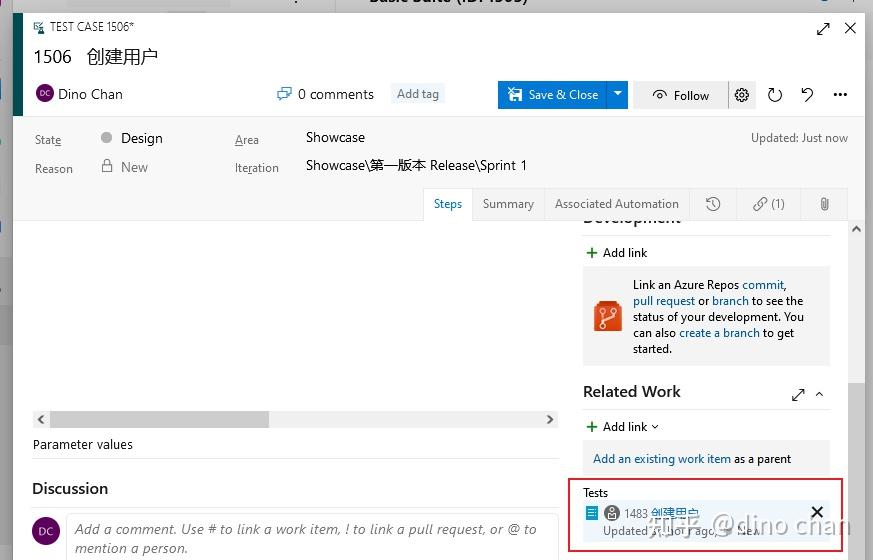Open follow notification settings gear
This screenshot has width=873, height=560.
click(742, 95)
